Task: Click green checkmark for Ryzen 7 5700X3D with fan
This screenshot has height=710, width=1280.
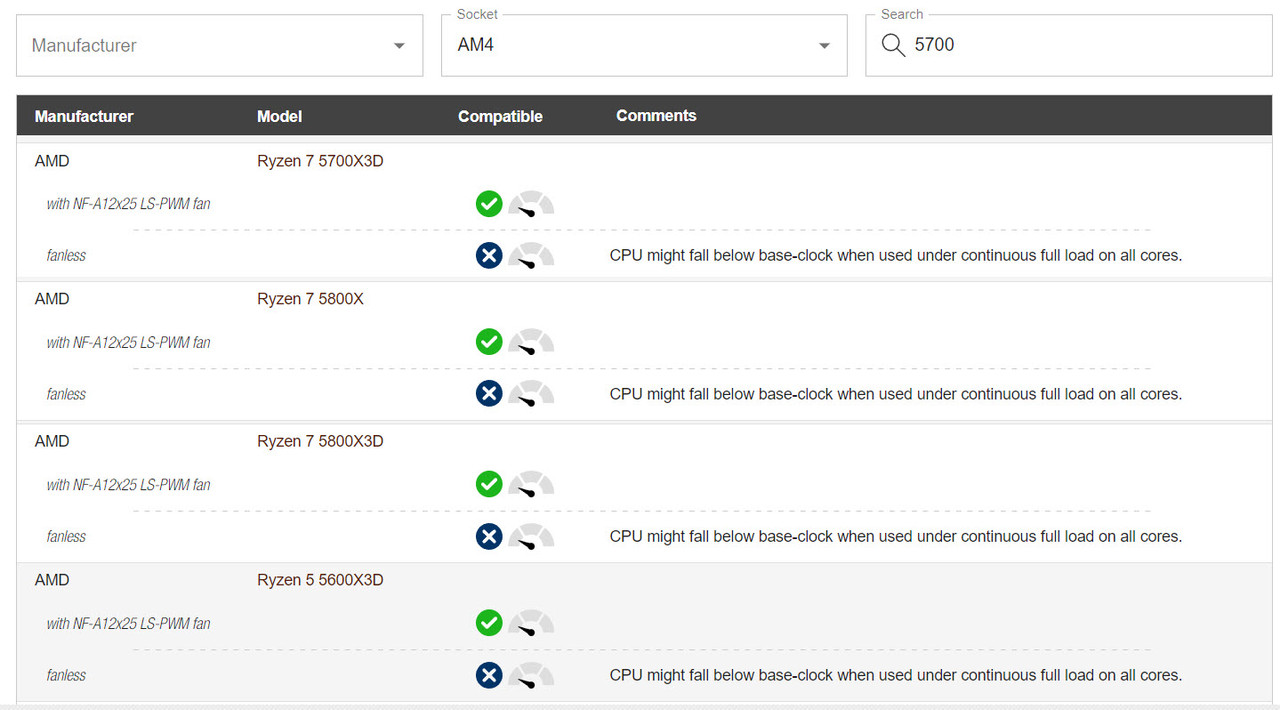Action: [488, 204]
